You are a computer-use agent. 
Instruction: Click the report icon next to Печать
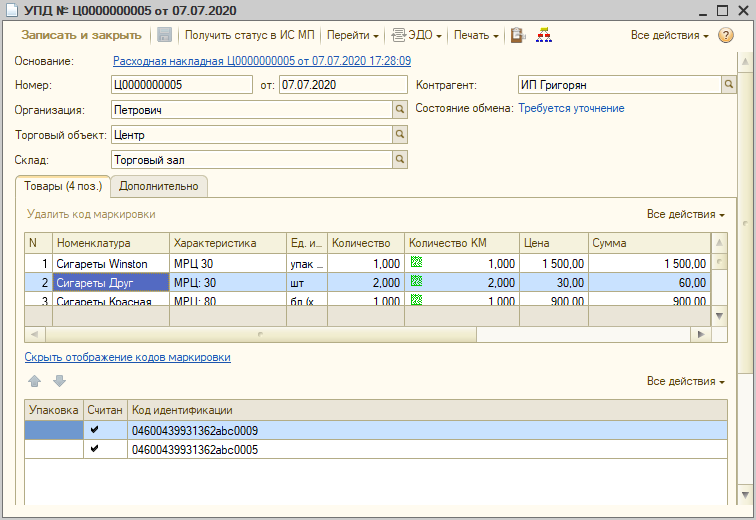pyautogui.click(x=518, y=35)
